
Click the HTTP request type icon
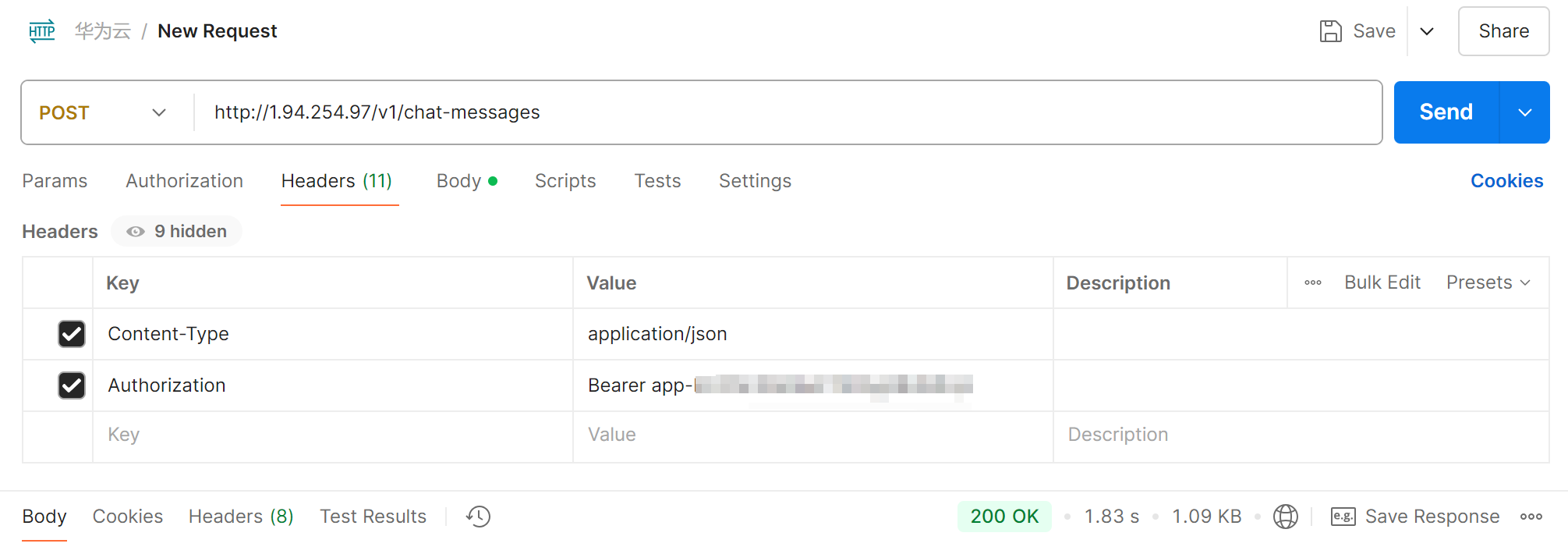(x=42, y=31)
